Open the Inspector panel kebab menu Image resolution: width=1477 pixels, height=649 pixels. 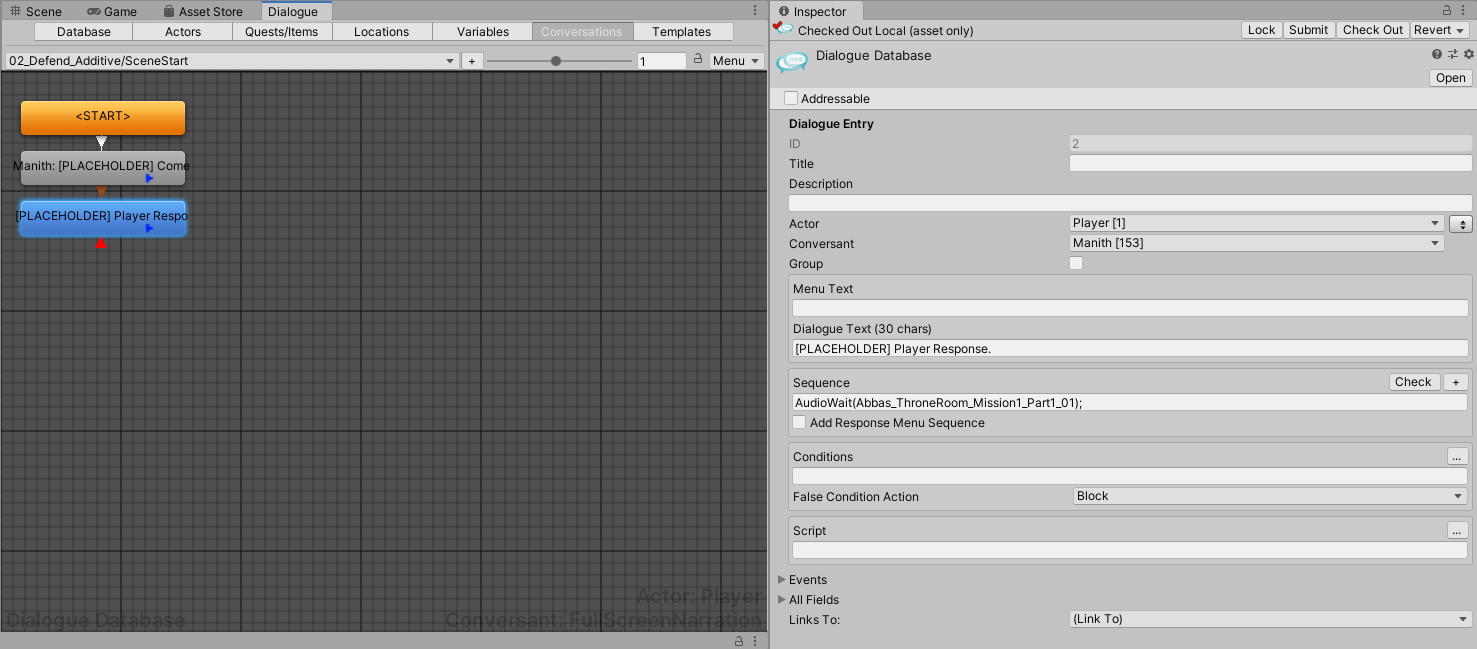tap(1464, 11)
